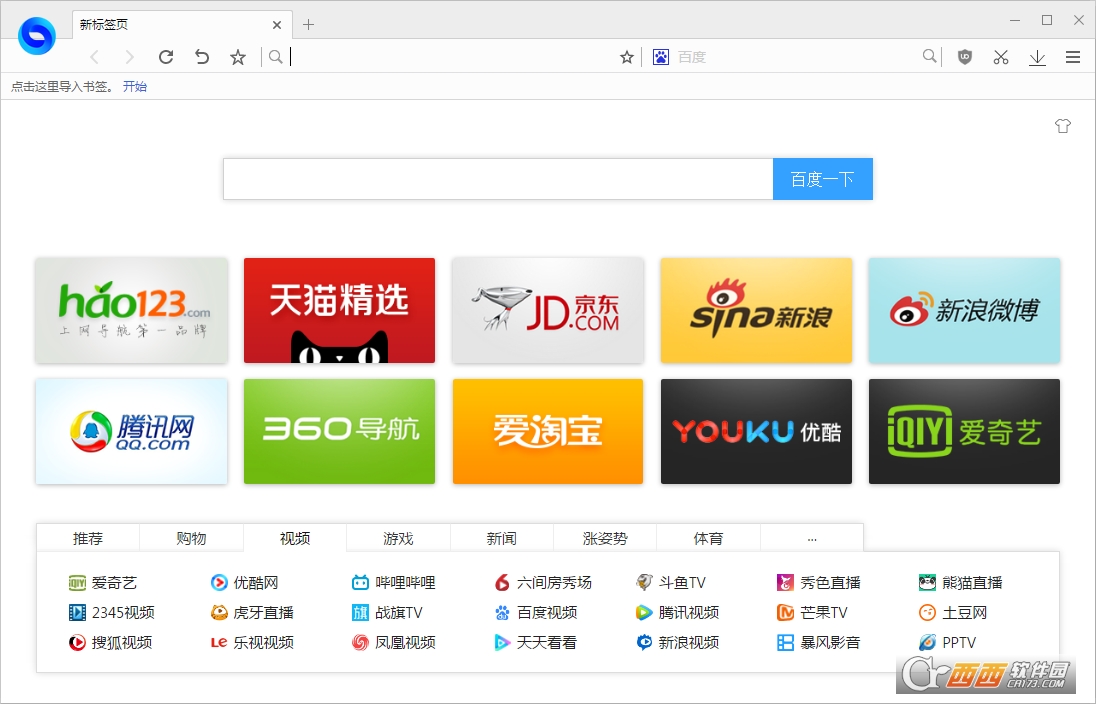The width and height of the screenshot is (1096, 704).
Task: Open the 虎牙直播 link
Action: pyautogui.click(x=252, y=612)
